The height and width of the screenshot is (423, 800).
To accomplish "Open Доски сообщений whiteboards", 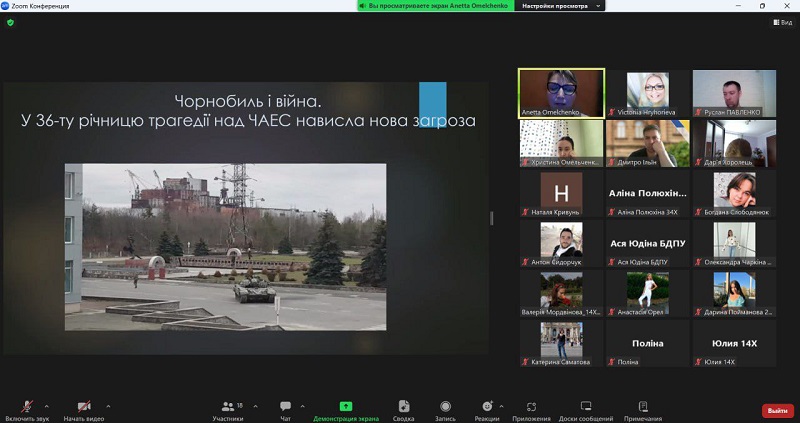I will [586, 408].
